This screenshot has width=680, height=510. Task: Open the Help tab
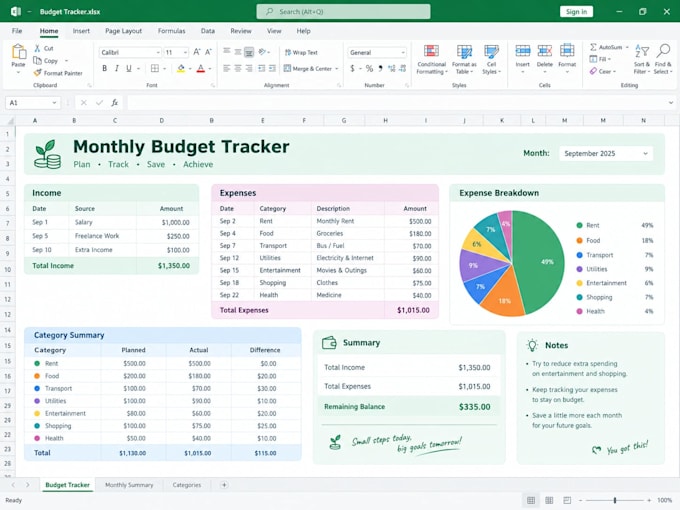pyautogui.click(x=304, y=31)
